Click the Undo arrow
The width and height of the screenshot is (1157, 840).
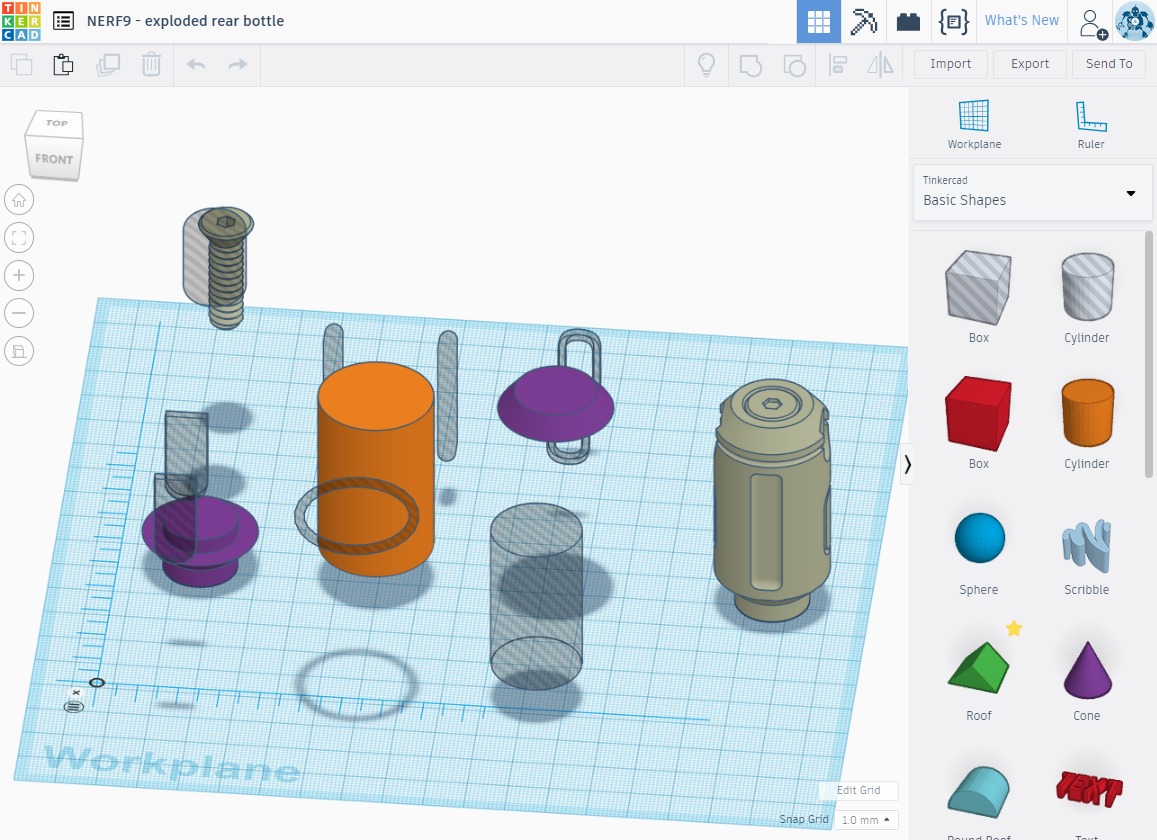point(196,65)
